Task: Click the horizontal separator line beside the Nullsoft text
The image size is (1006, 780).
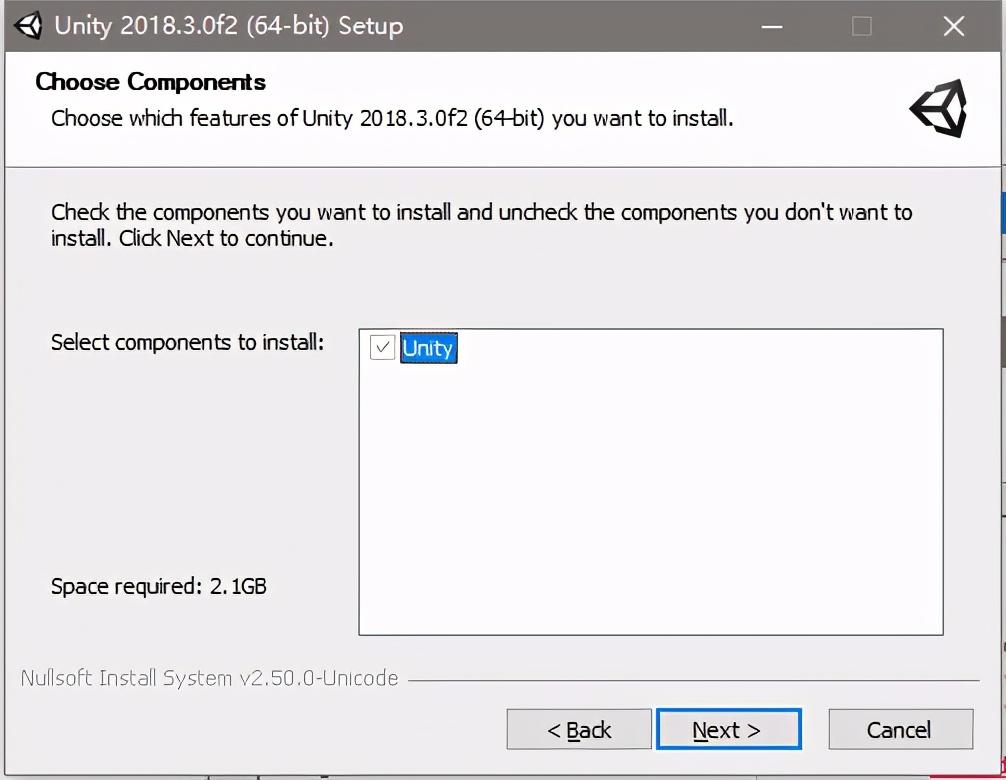Action: click(694, 680)
